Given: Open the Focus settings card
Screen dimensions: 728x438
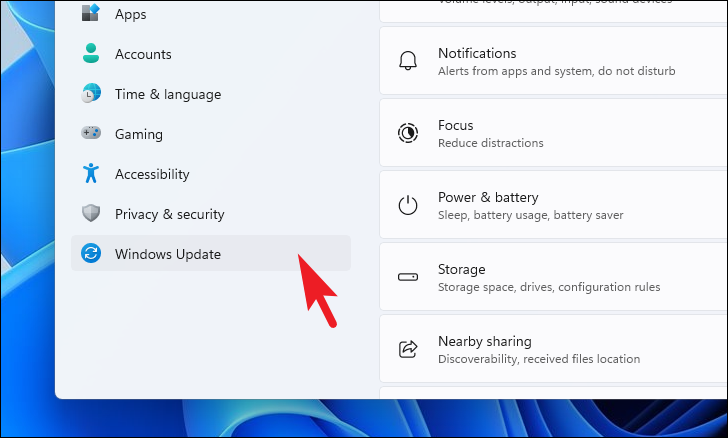Looking at the screenshot, I should (553, 133).
